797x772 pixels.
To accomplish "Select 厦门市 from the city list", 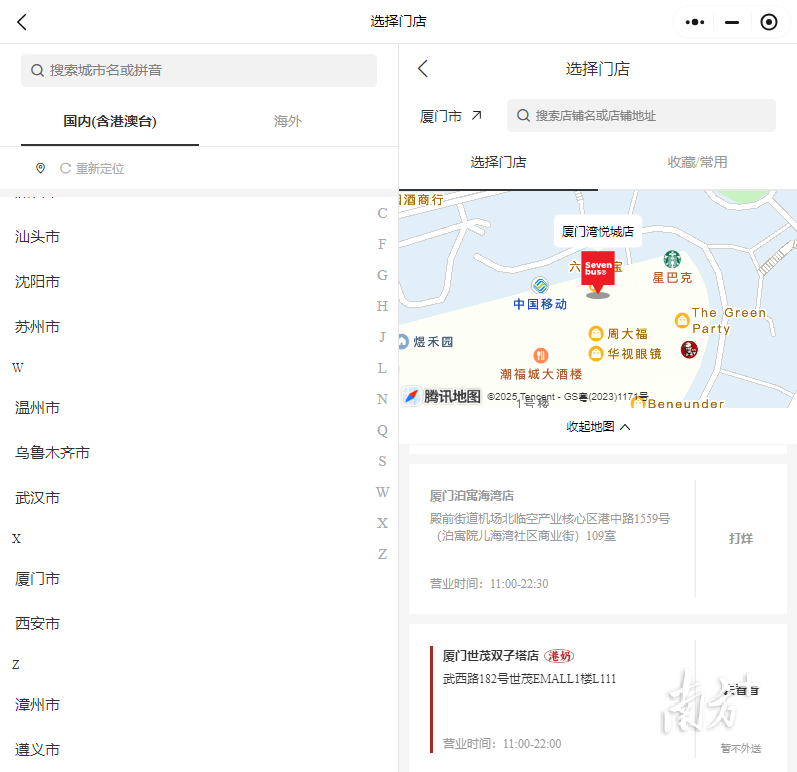I will coord(38,579).
